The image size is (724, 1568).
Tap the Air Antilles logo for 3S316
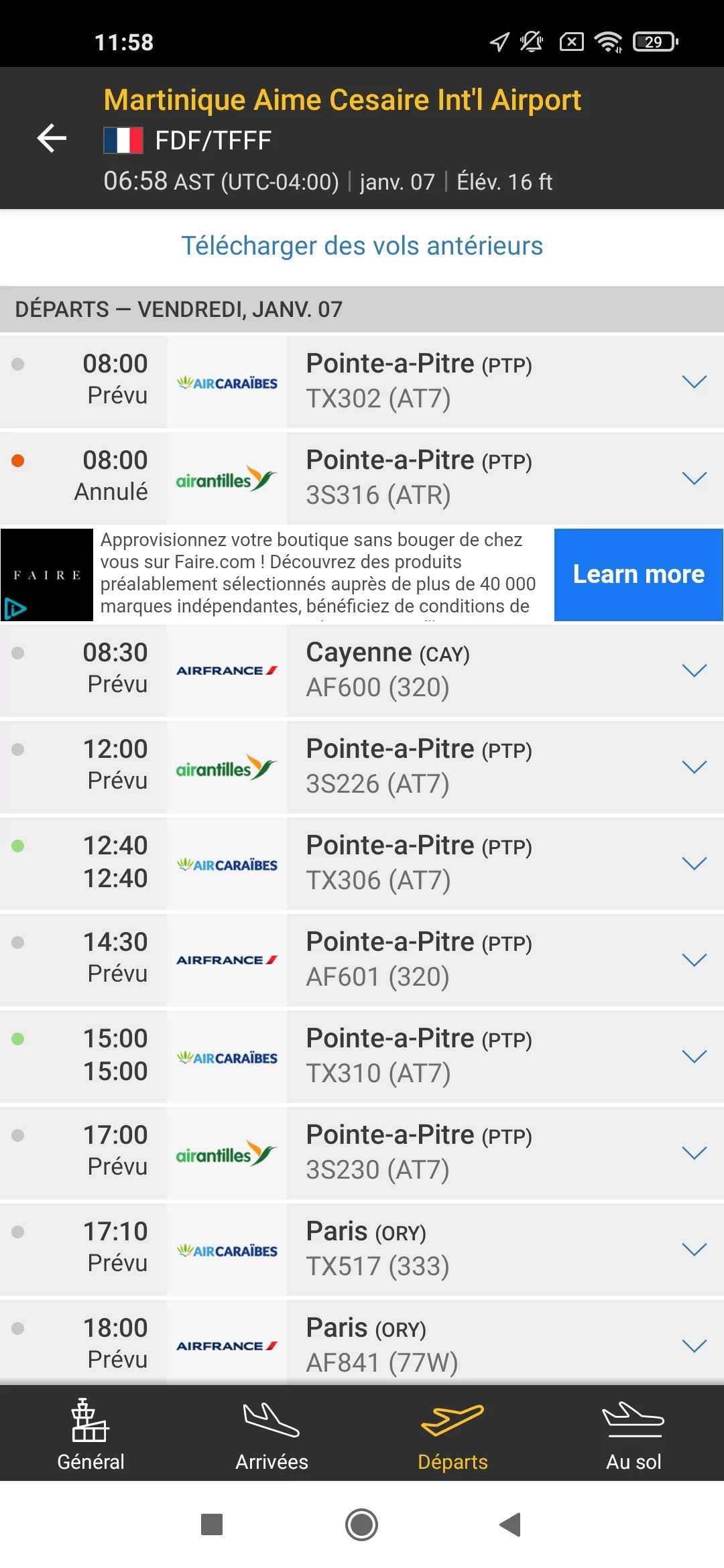[227, 479]
